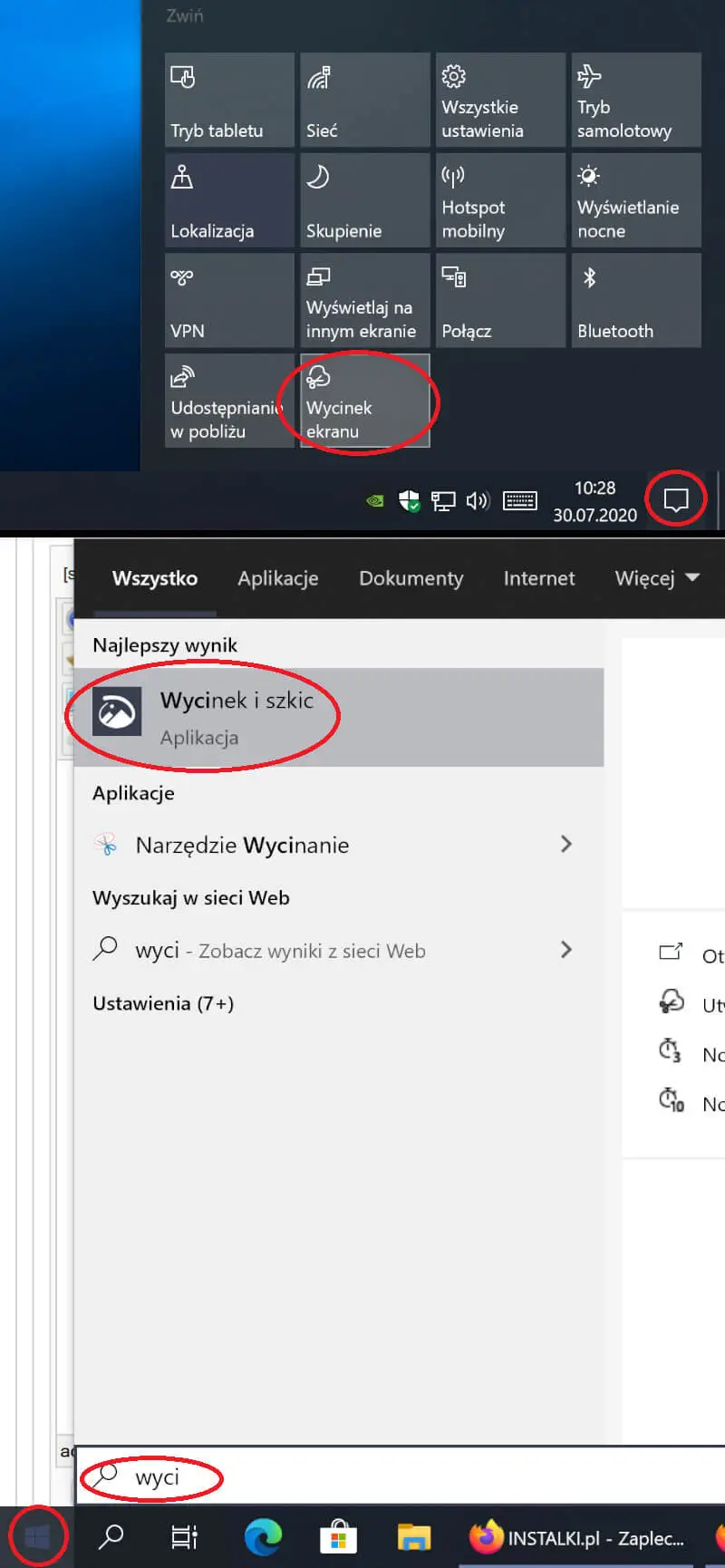Launch Microsoft Edge from taskbar
The image size is (725, 1568).
(263, 1536)
